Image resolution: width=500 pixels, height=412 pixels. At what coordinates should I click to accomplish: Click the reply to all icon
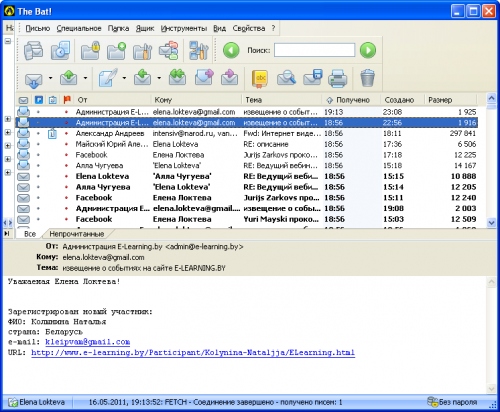[x=177, y=78]
